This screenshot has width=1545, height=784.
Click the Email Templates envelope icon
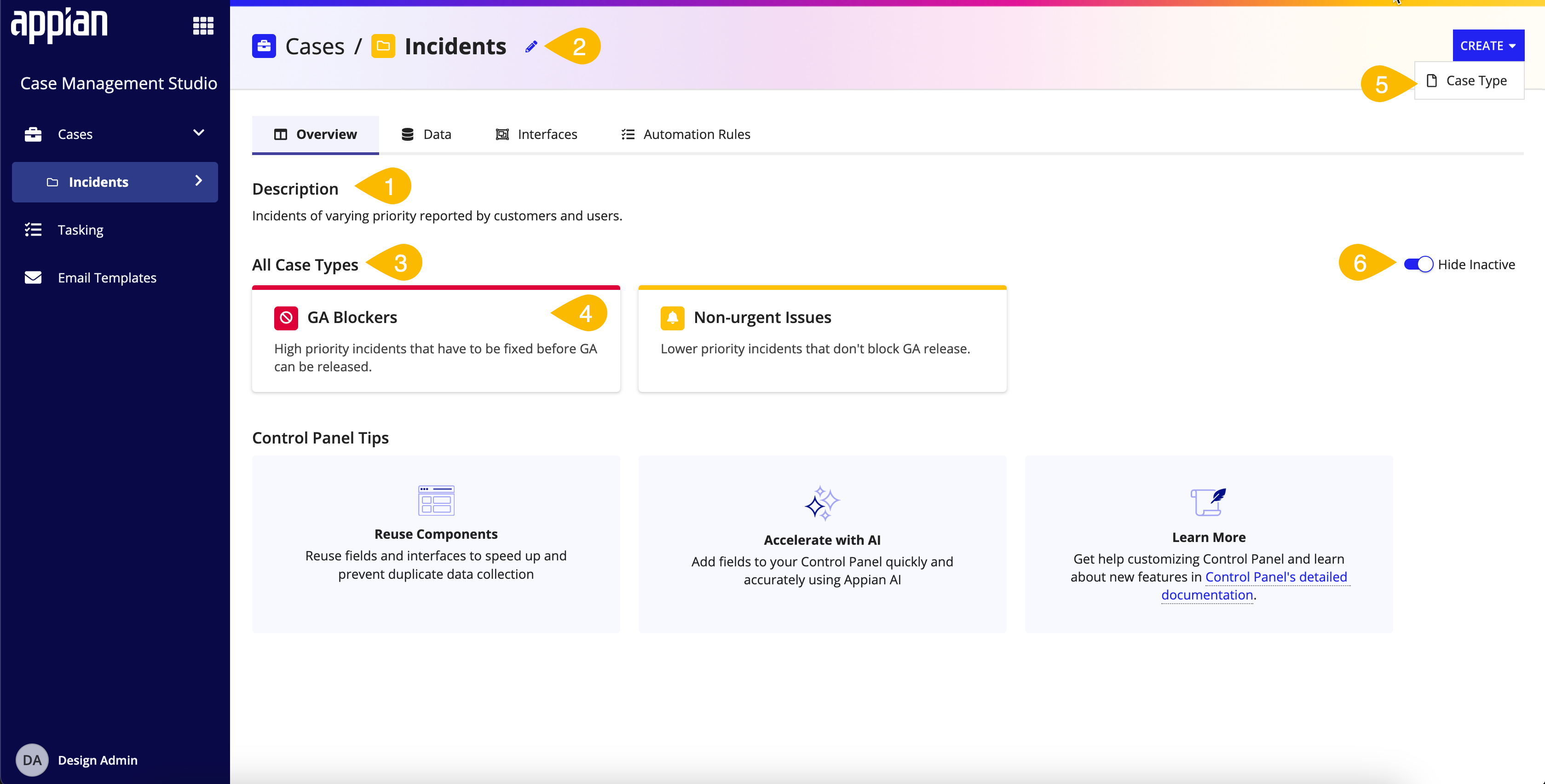pyautogui.click(x=33, y=277)
